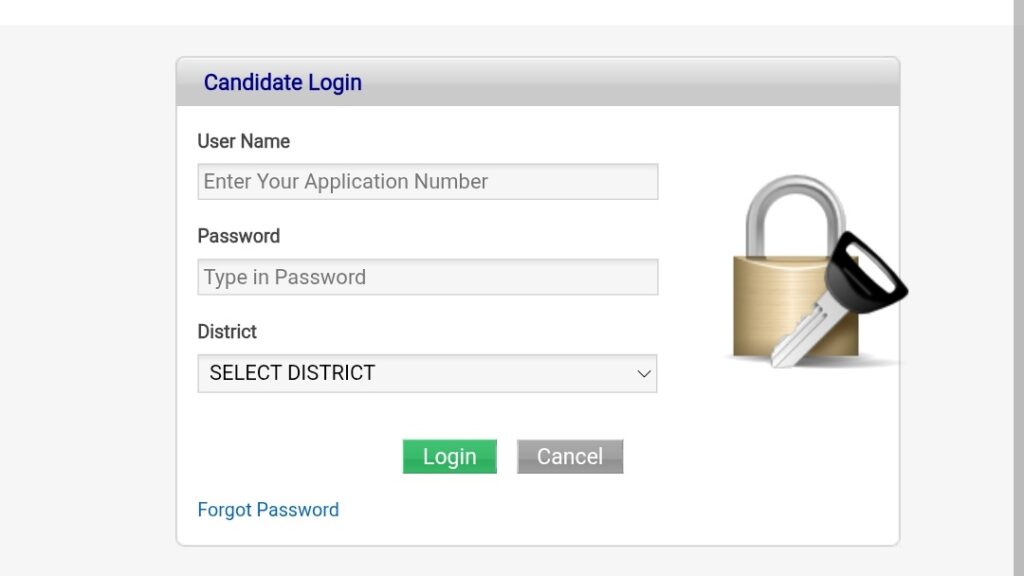
Task: Click the green Login button
Action: point(449,456)
